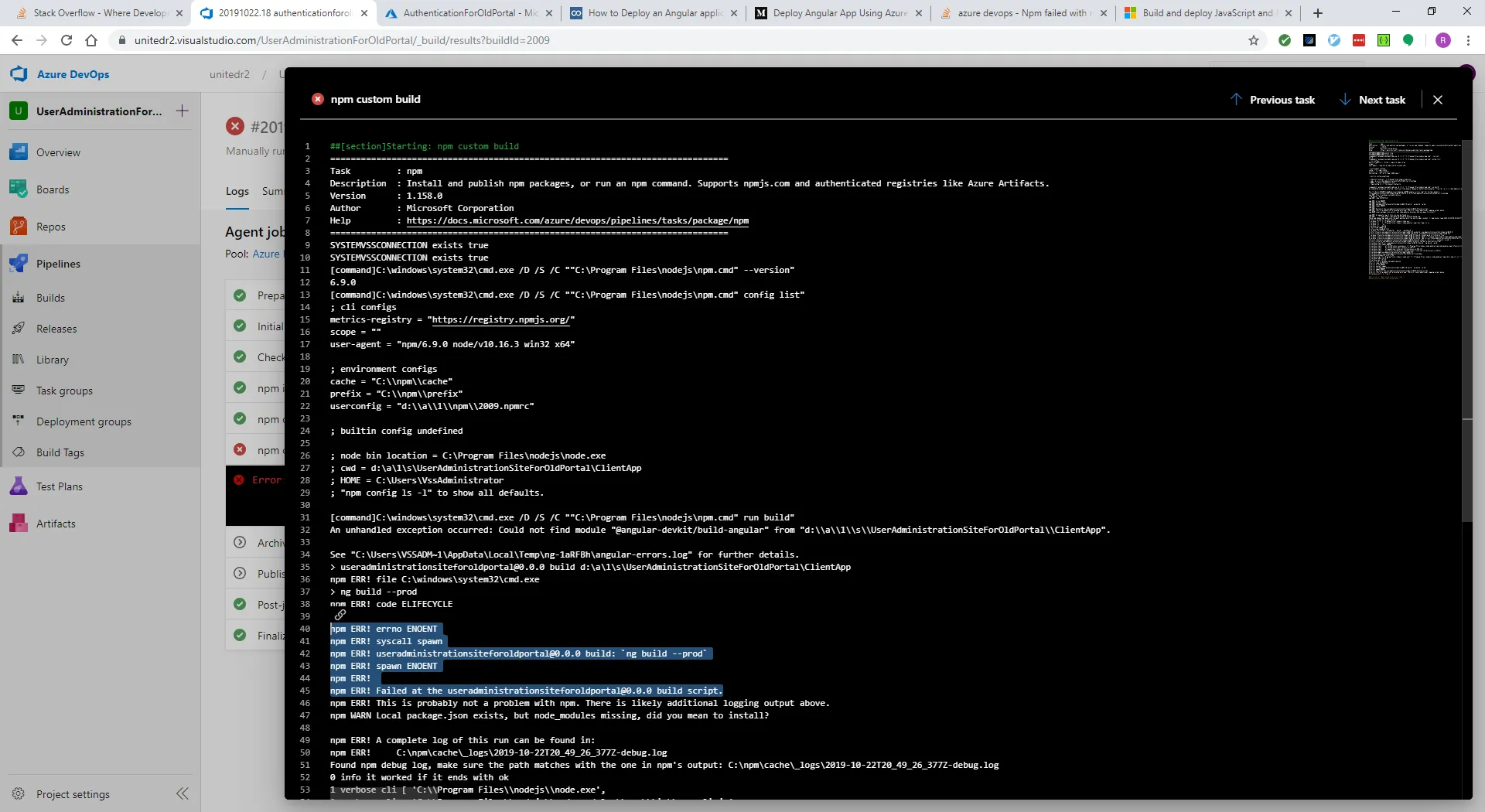1485x812 pixels.
Task: Select the Azure pool link
Action: (x=266, y=254)
